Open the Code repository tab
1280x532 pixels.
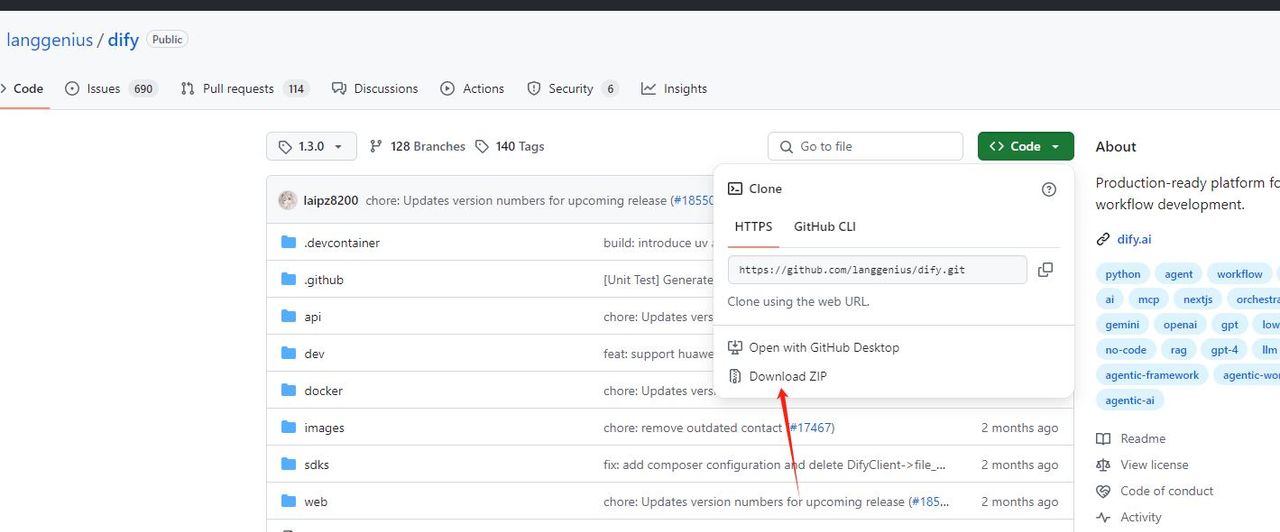coord(24,89)
